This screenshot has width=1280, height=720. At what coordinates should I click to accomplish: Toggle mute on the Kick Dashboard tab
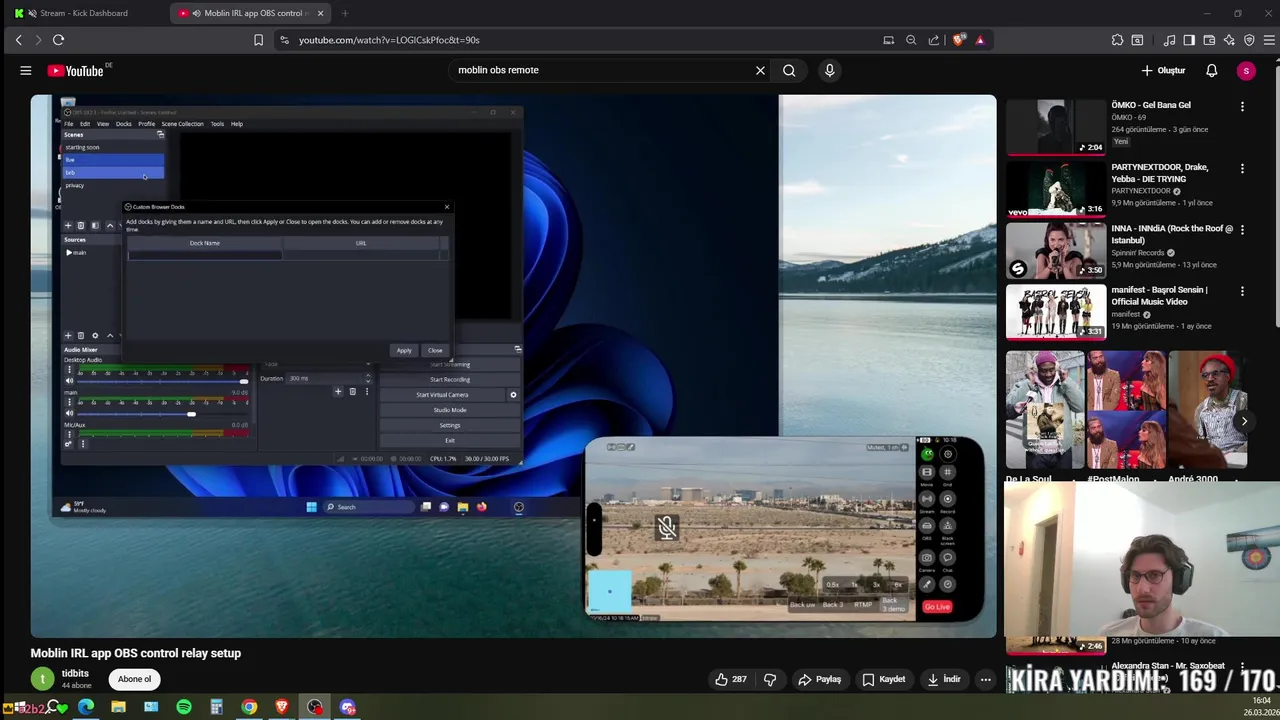[x=33, y=13]
